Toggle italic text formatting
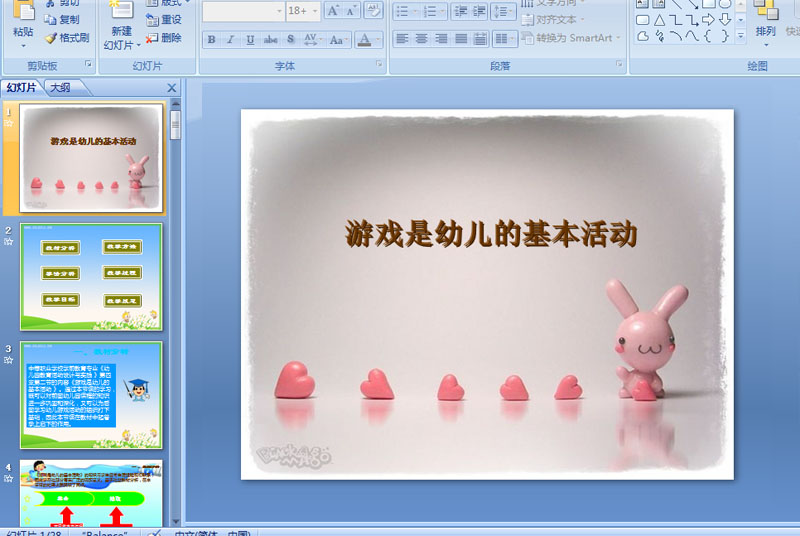Screen dimensions: 800x536 click(231, 40)
